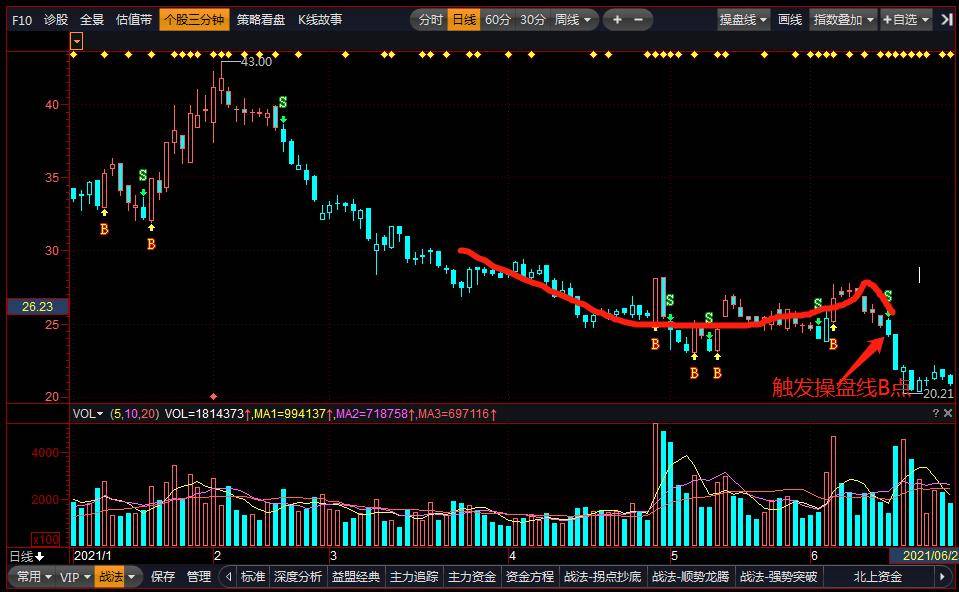
Task: Click the 43.00 high price label
Action: click(256, 62)
